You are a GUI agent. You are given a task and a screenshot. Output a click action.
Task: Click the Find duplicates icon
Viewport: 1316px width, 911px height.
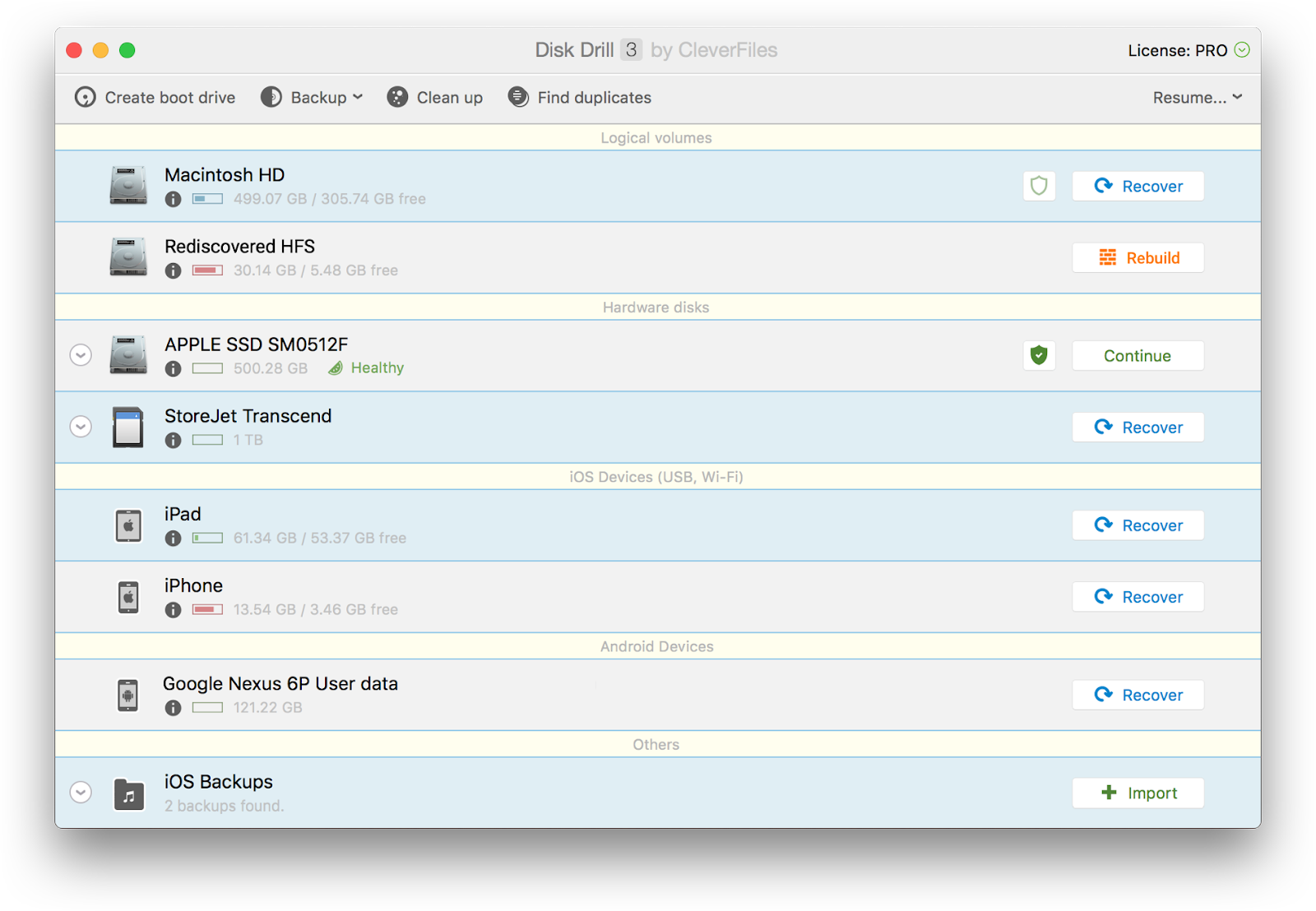518,98
